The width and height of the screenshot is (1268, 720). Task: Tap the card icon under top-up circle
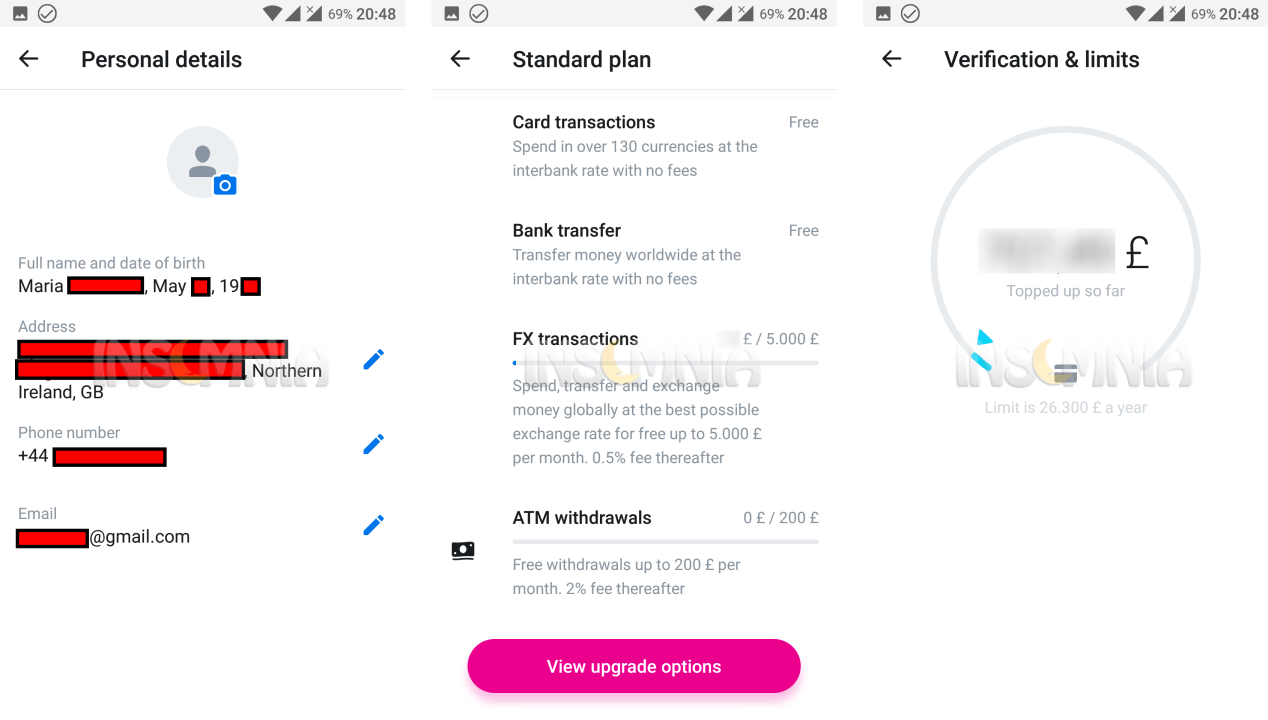tap(1066, 374)
